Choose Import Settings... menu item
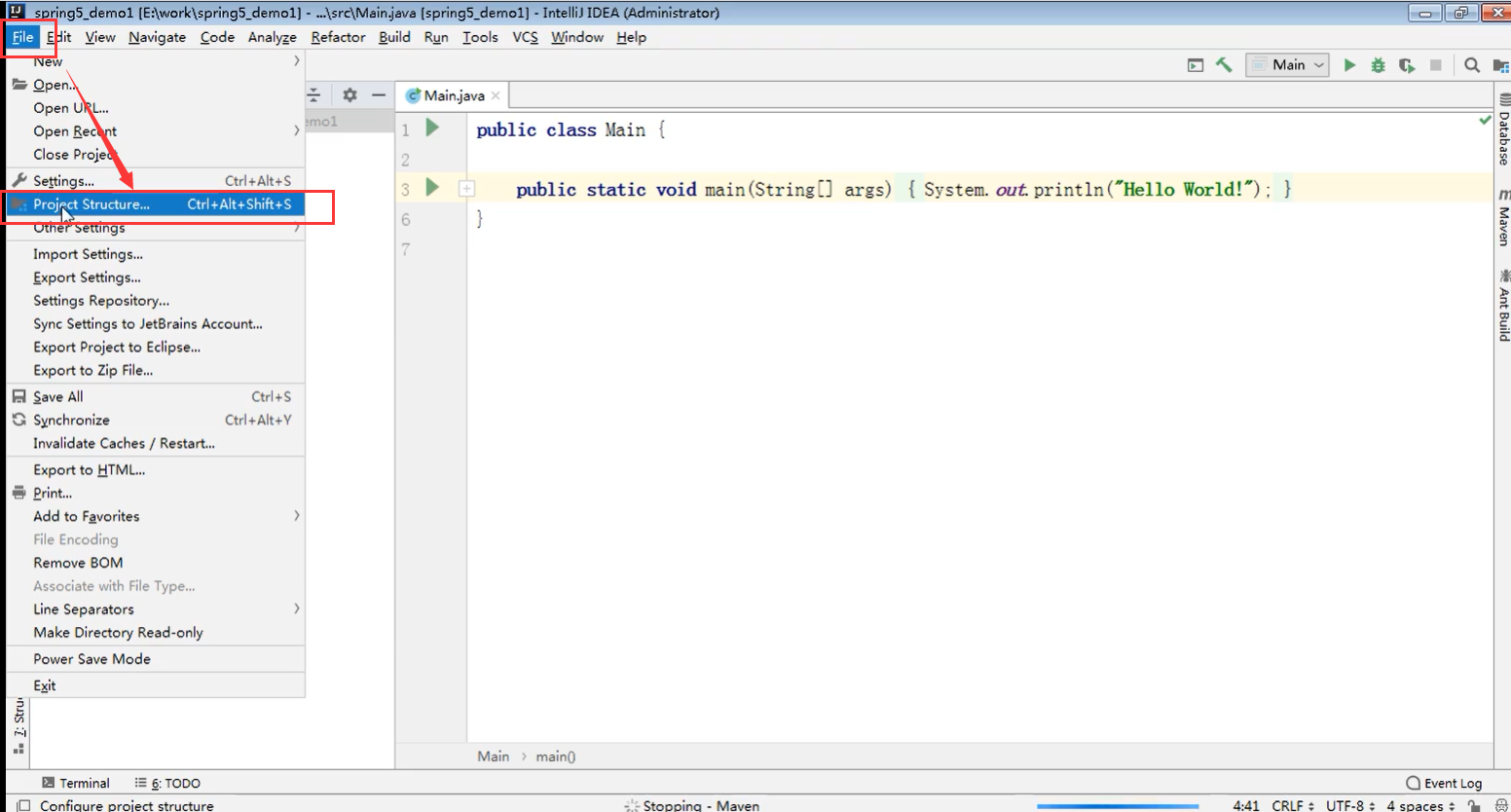 [x=156, y=254]
